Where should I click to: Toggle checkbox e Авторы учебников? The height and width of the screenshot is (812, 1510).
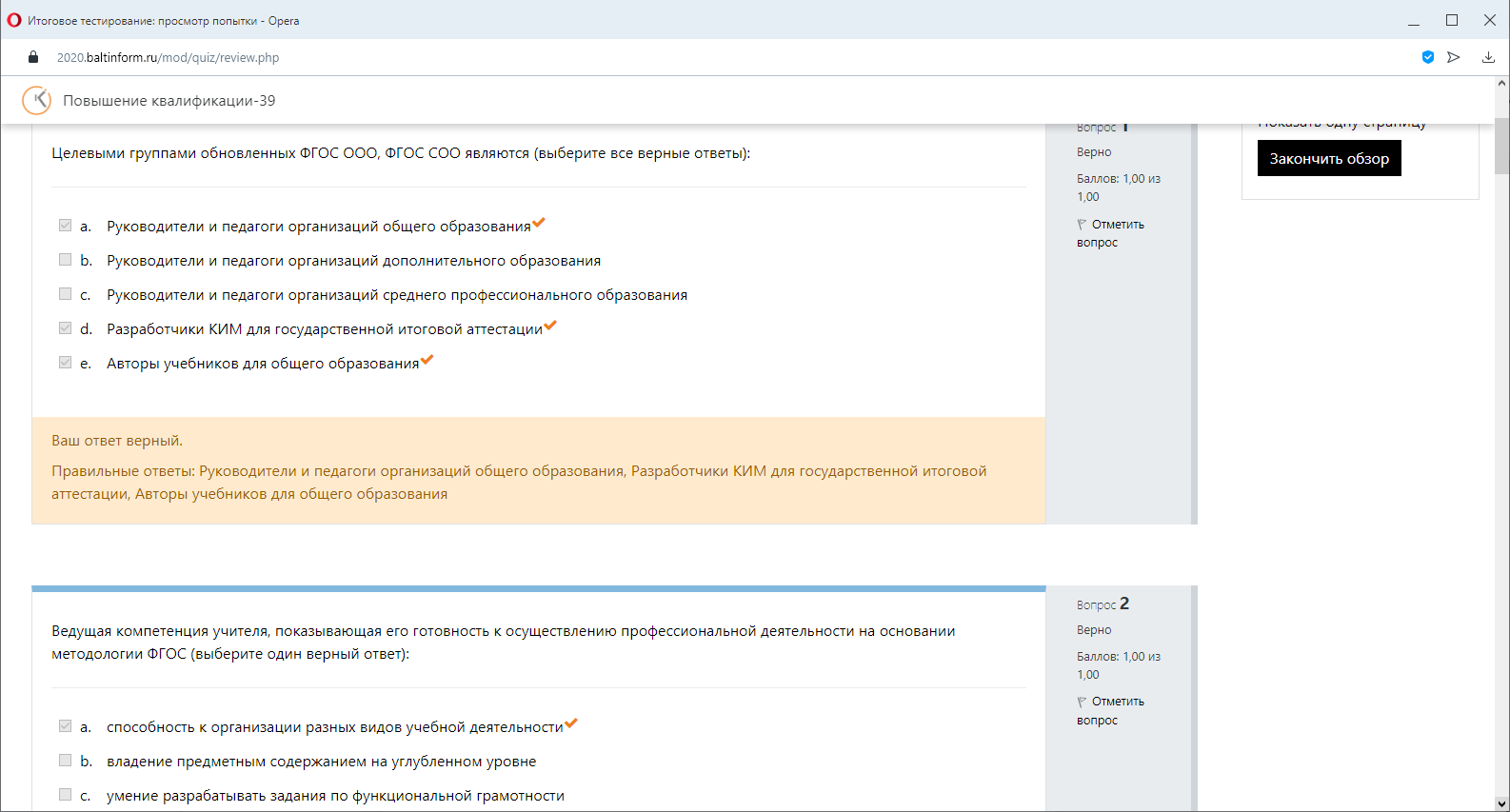click(x=65, y=363)
